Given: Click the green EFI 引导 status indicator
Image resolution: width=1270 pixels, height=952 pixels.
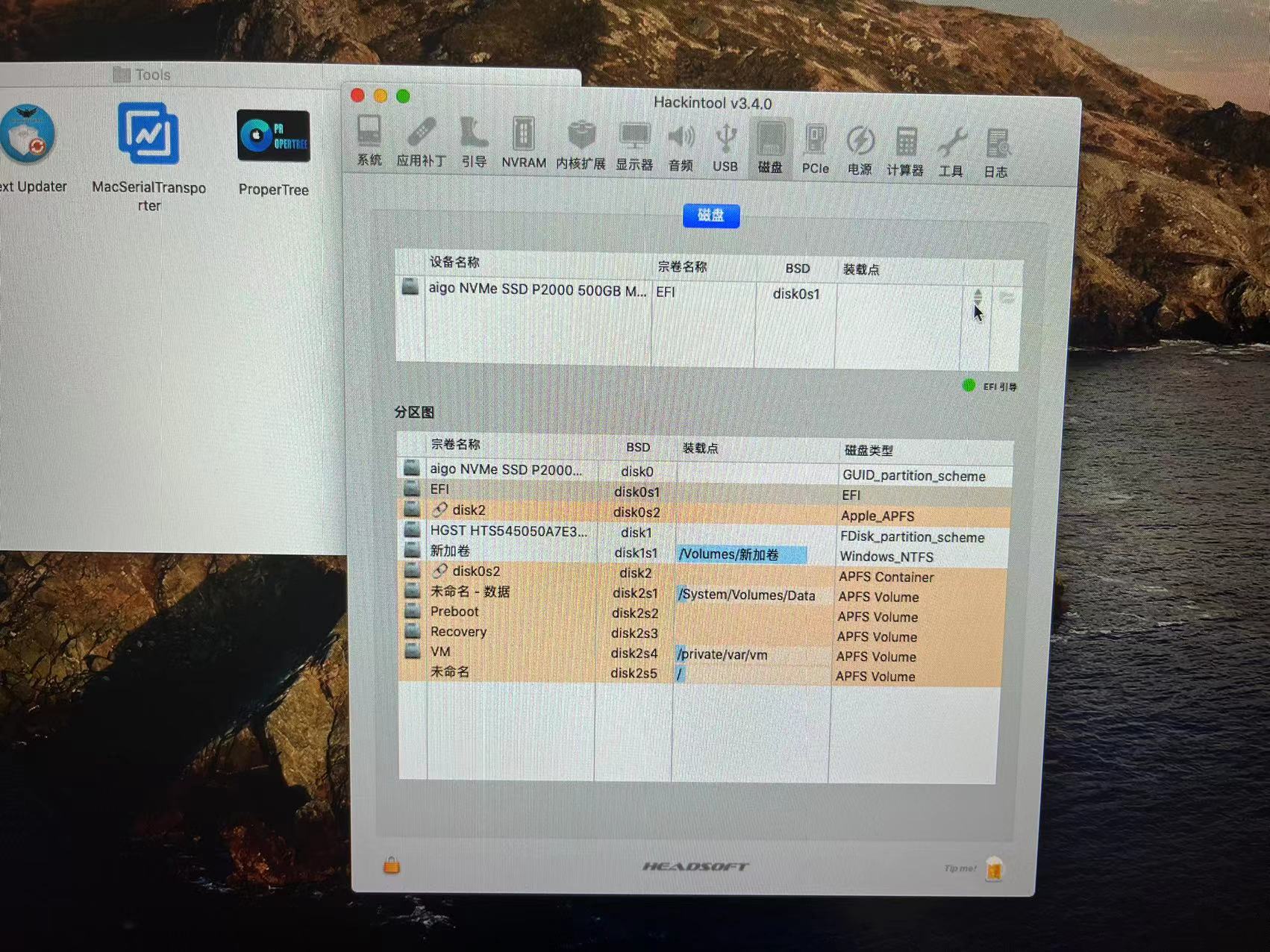Looking at the screenshot, I should pyautogui.click(x=968, y=386).
